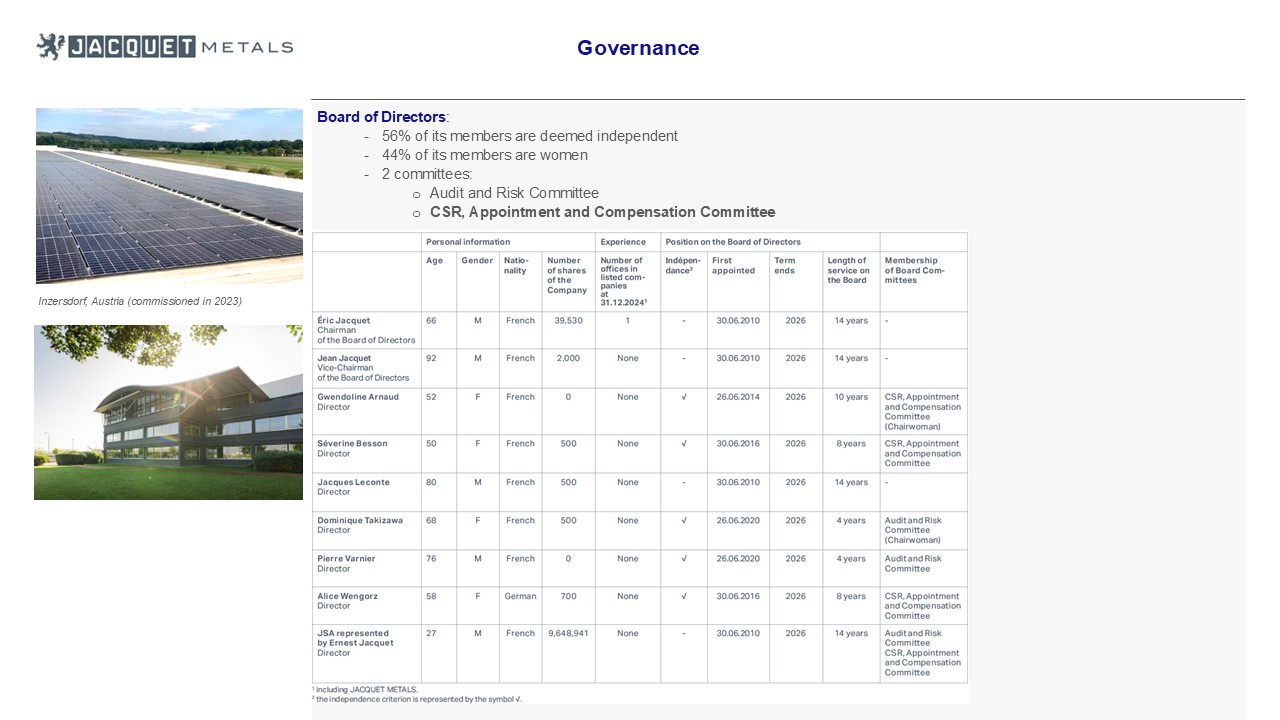Click the Experience table header
Screen dimensions: 1280x720
point(623,242)
